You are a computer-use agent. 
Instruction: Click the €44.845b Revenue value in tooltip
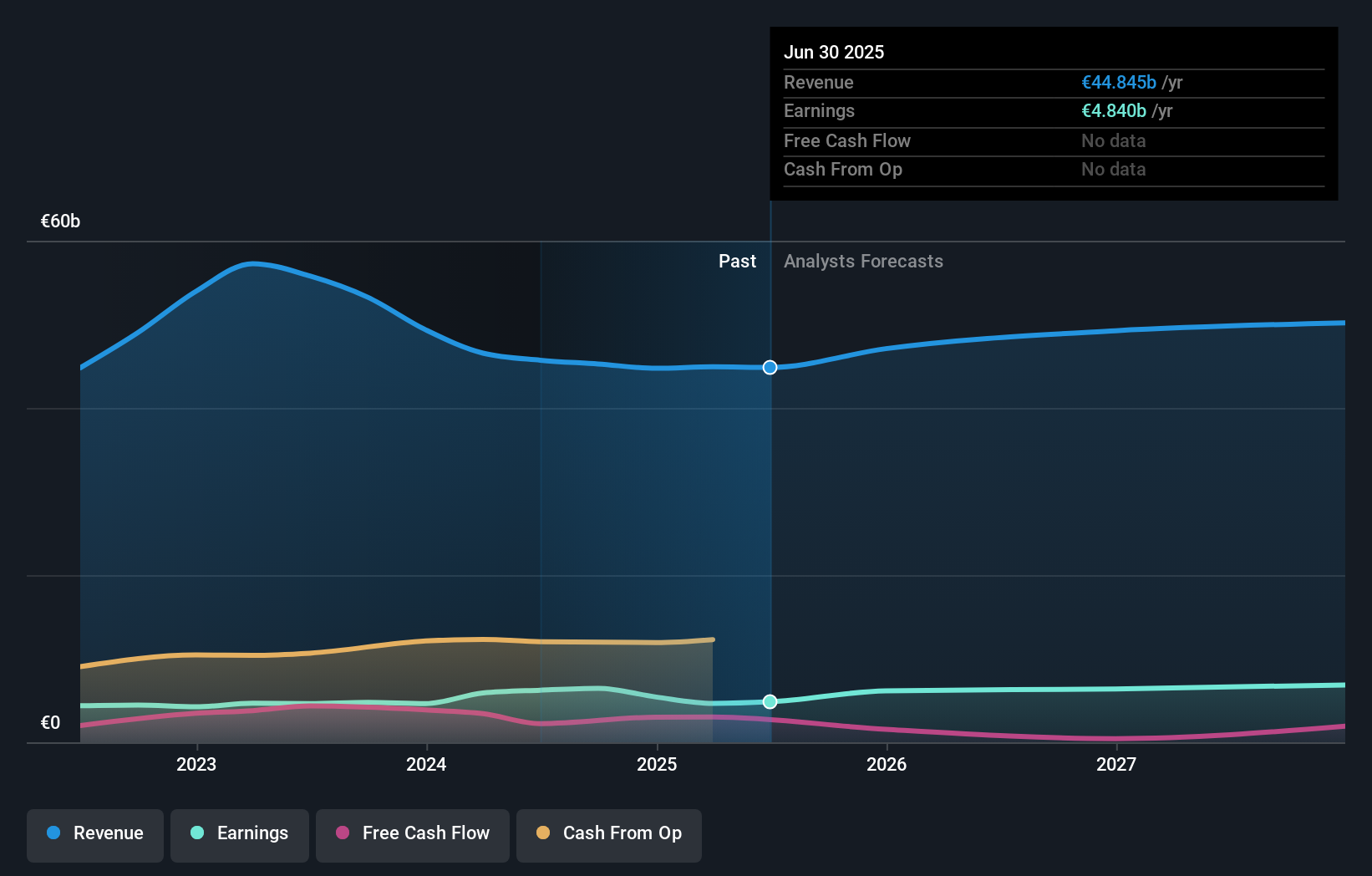1119,82
